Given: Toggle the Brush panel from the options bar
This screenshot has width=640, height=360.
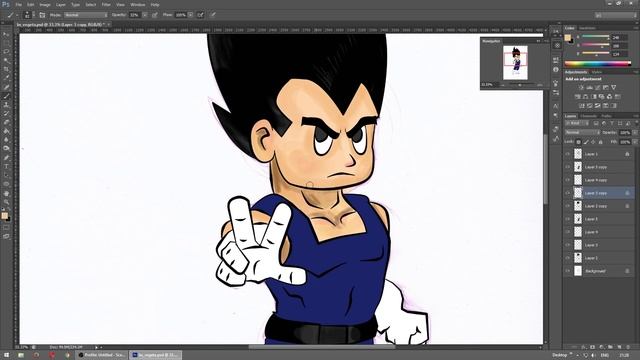Looking at the screenshot, I should [42, 15].
